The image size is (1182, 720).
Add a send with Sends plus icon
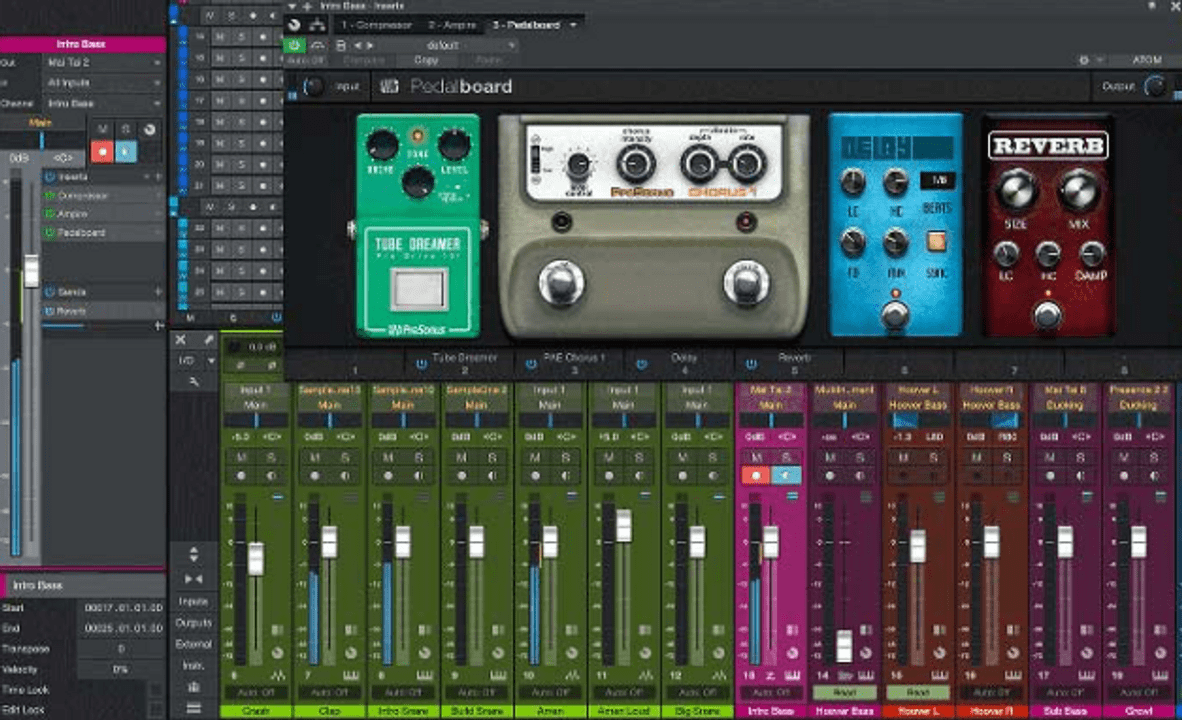(x=158, y=292)
